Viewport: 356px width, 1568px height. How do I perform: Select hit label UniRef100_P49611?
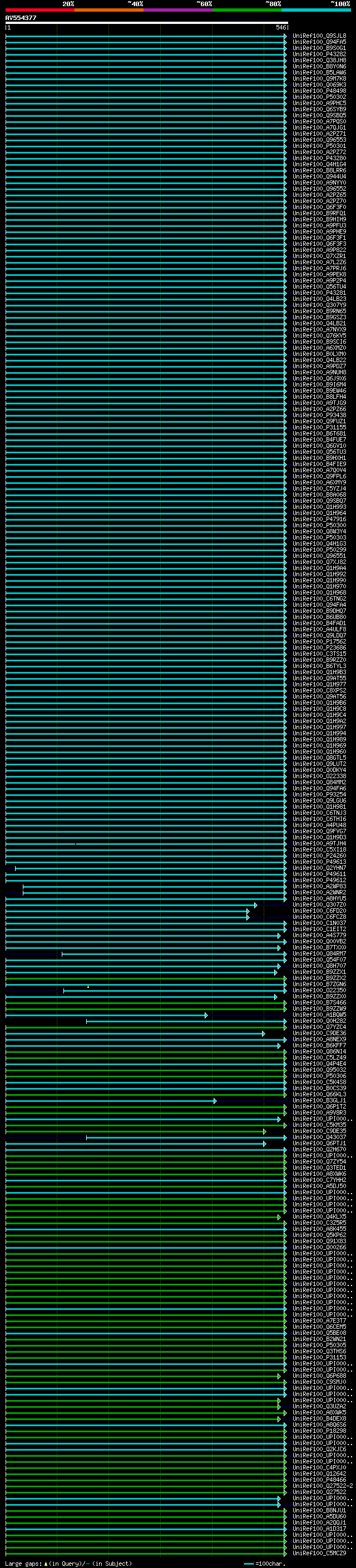(x=319, y=874)
